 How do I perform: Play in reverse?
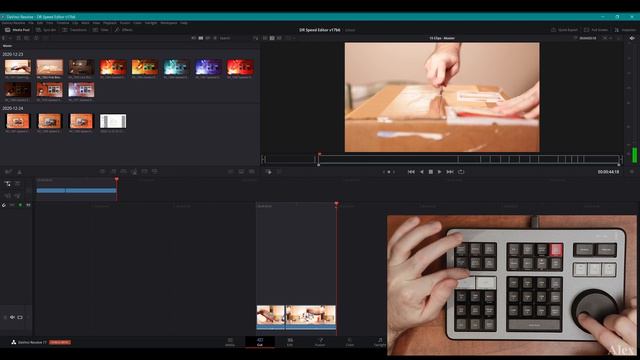(x=422, y=172)
